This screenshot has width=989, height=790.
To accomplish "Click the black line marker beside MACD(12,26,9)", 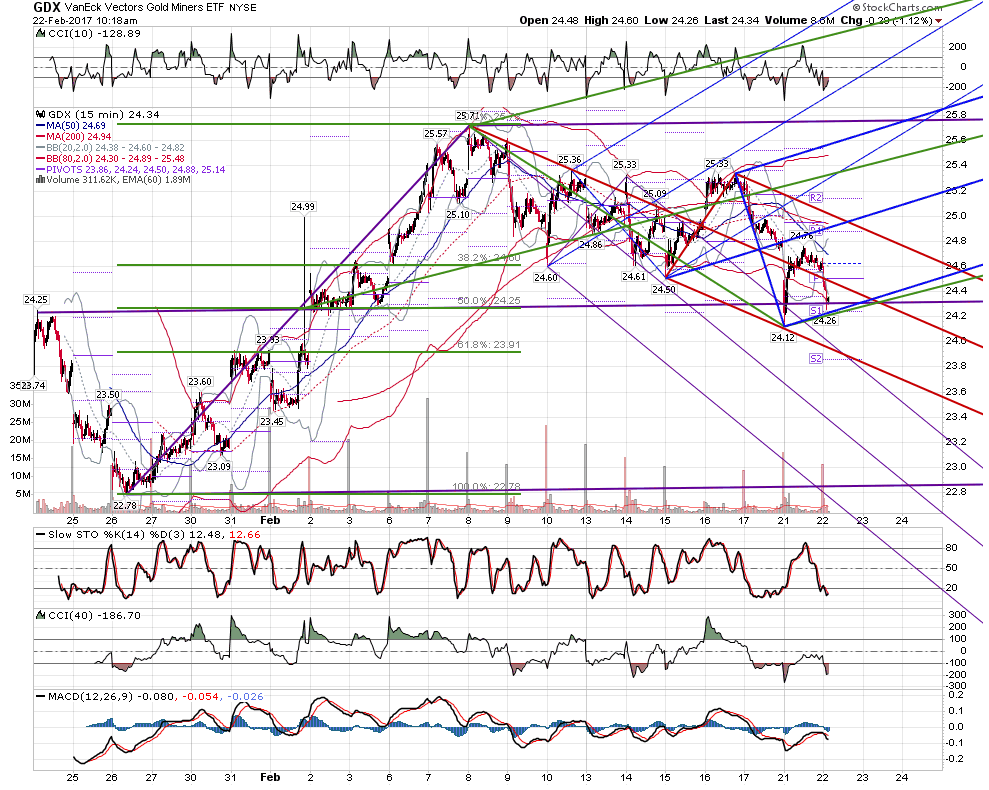I will pyautogui.click(x=41, y=697).
